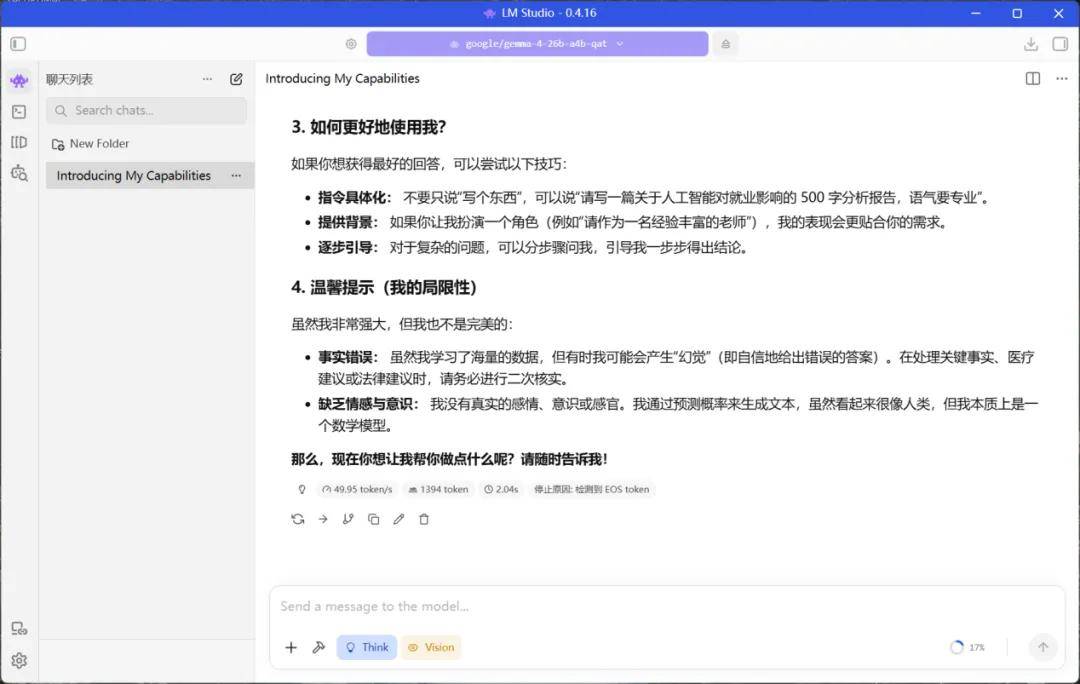Open the Chat section in the sidebar
Screen dimensions: 1080x684
19,81
